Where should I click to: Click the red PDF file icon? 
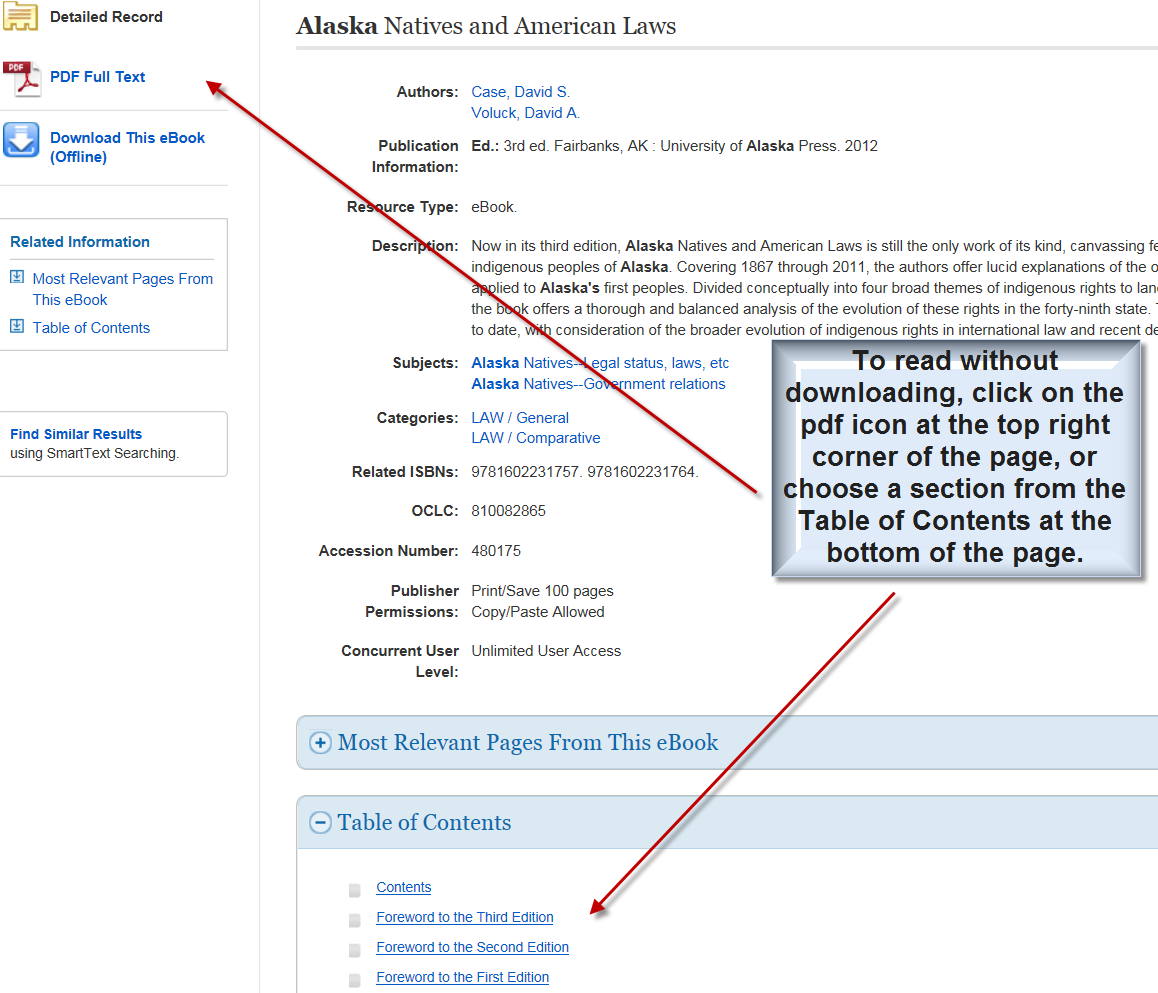[21, 79]
